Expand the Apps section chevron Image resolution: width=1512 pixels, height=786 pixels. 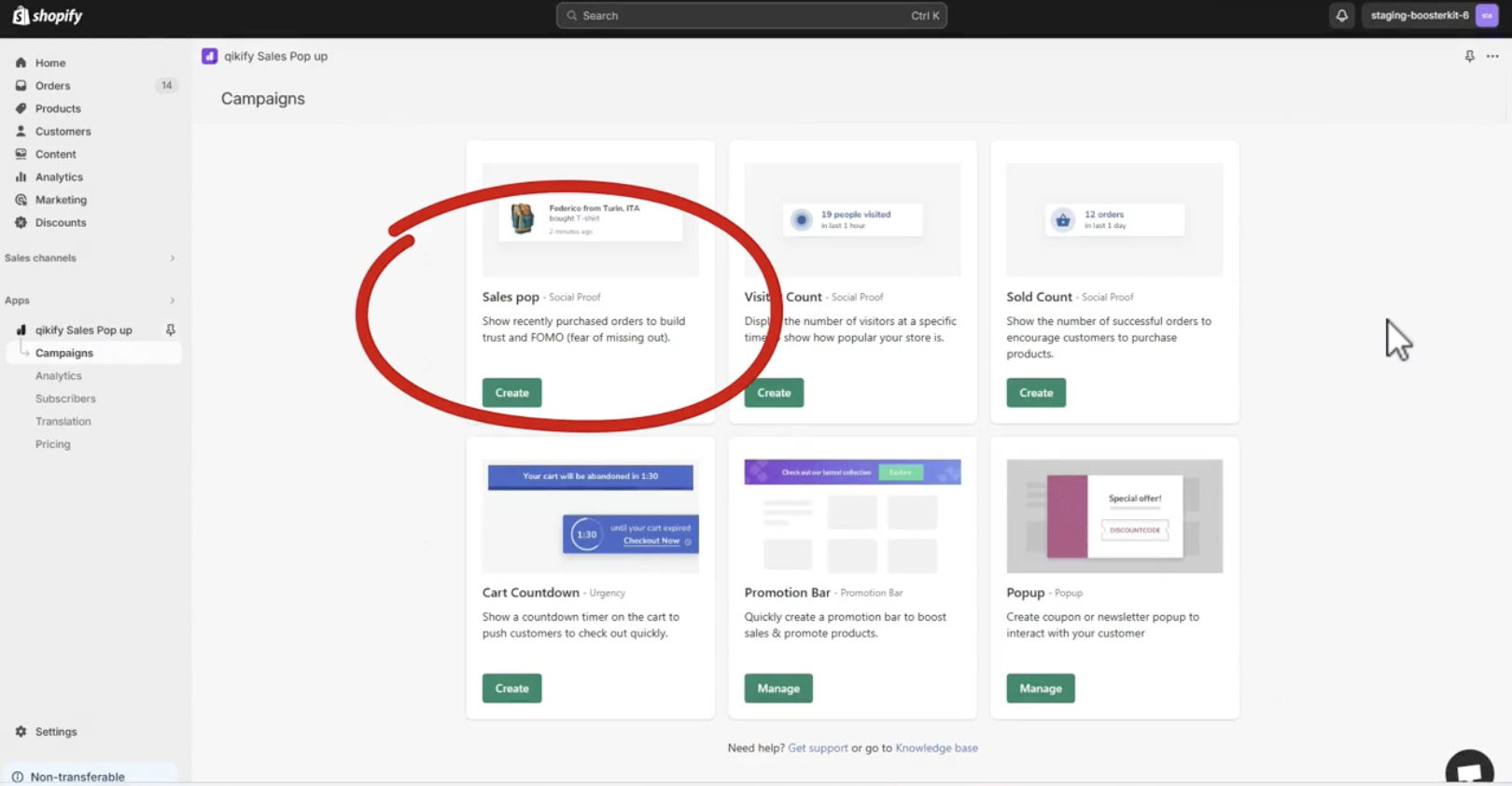pos(173,301)
